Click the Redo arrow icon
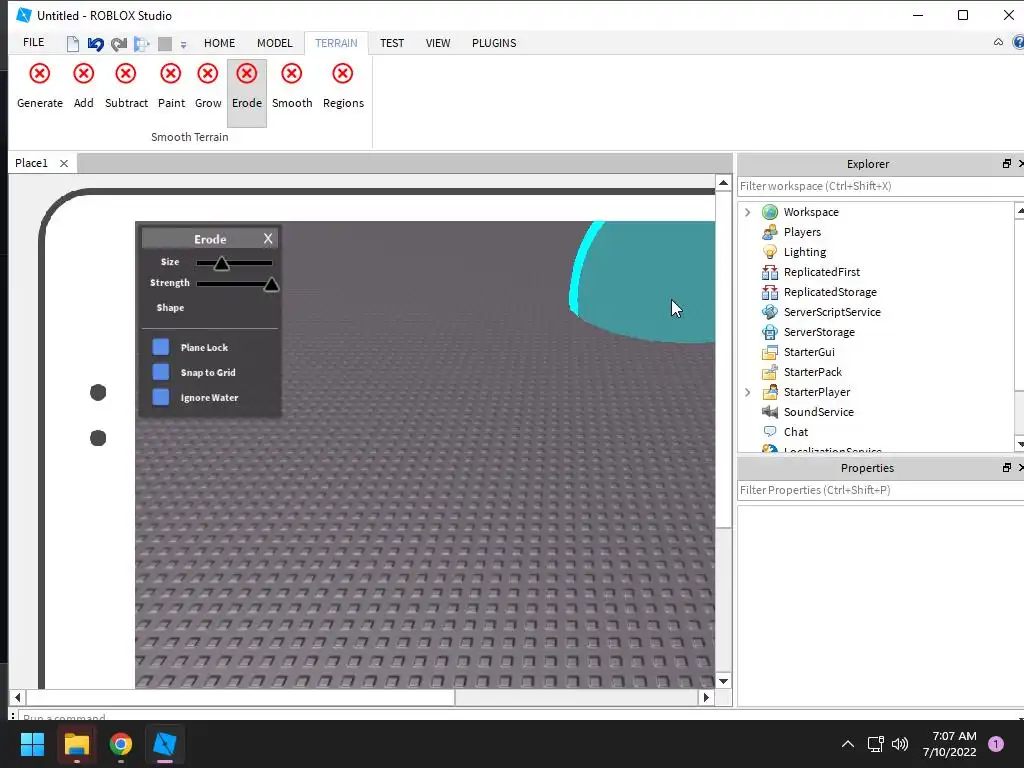 click(119, 44)
